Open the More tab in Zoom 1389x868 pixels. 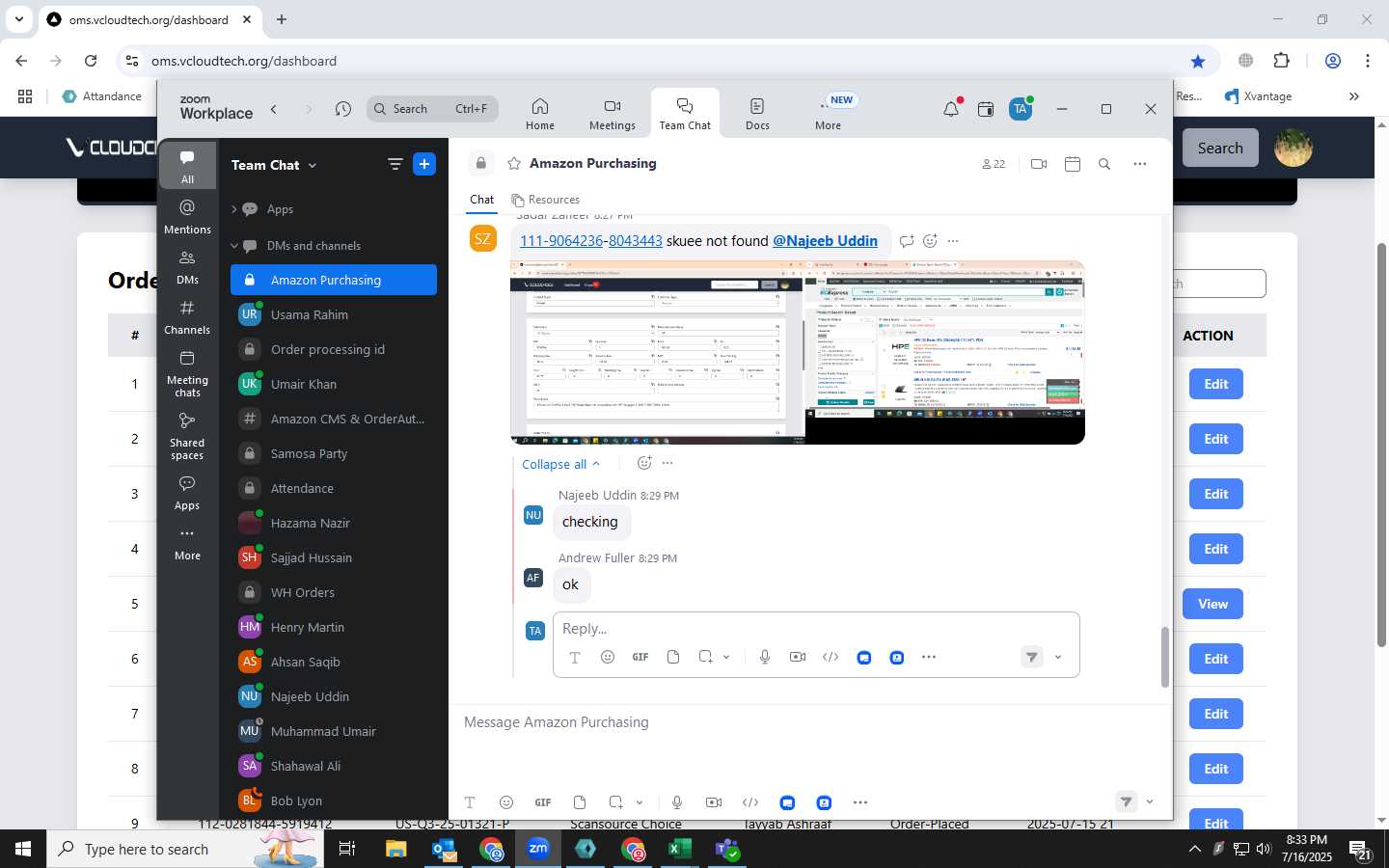(830, 114)
